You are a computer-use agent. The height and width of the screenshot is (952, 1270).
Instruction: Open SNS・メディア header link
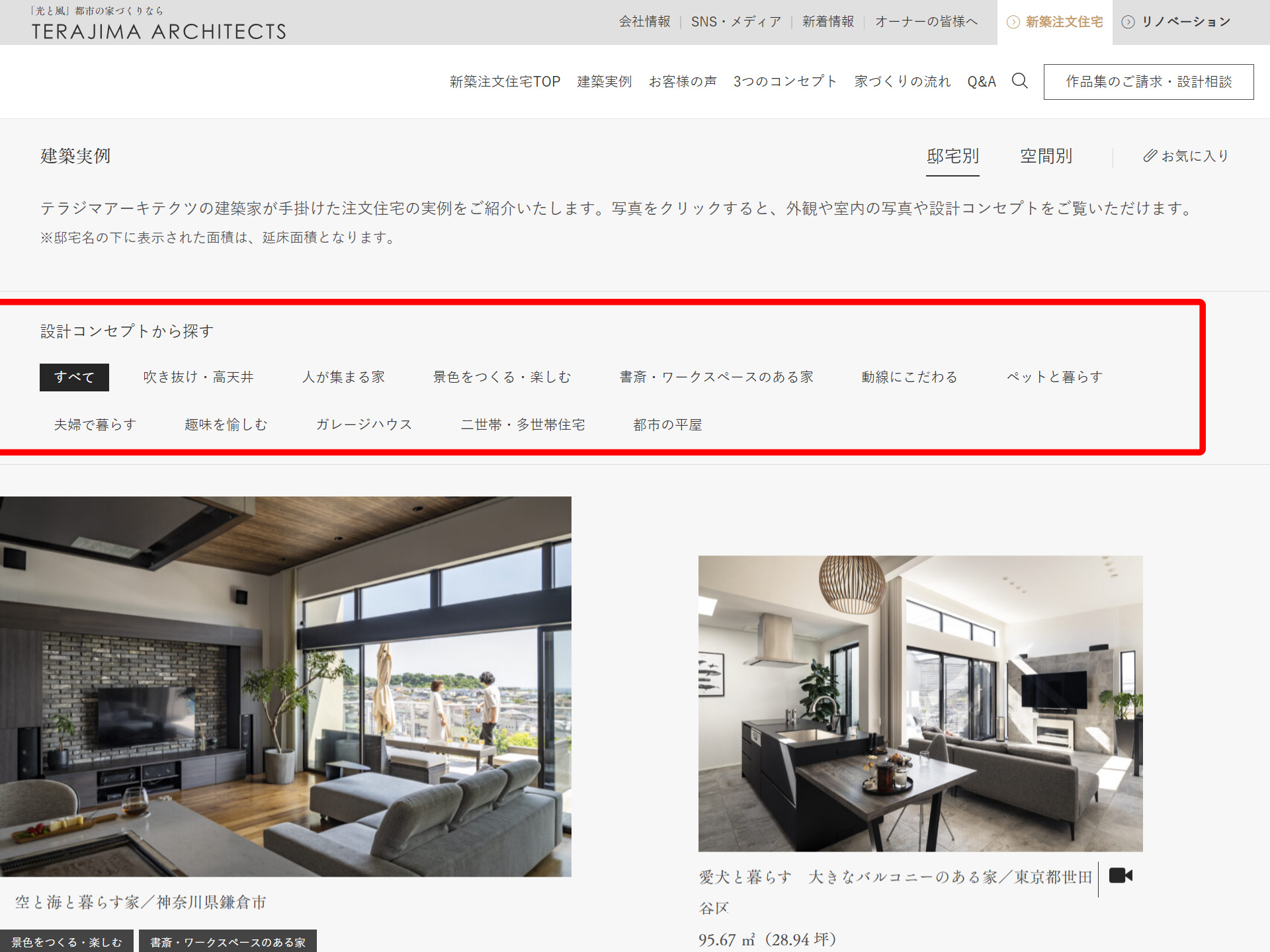point(736,22)
